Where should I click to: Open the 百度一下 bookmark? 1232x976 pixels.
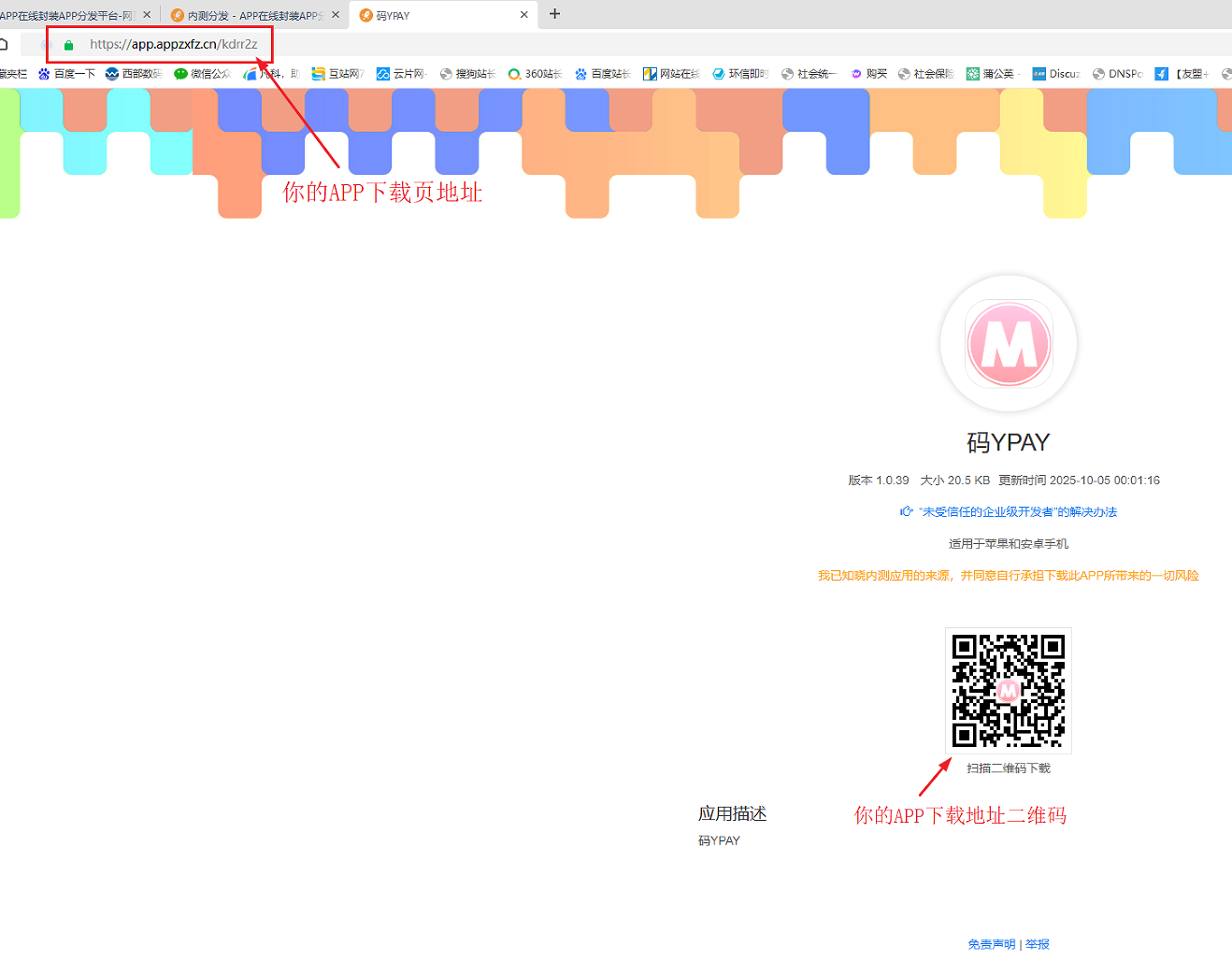(x=66, y=74)
